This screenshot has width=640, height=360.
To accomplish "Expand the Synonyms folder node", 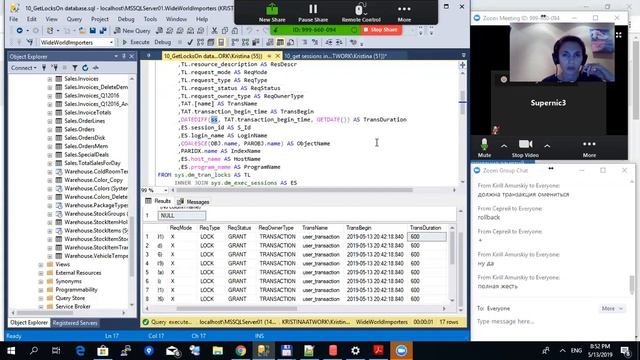I will (41, 281).
